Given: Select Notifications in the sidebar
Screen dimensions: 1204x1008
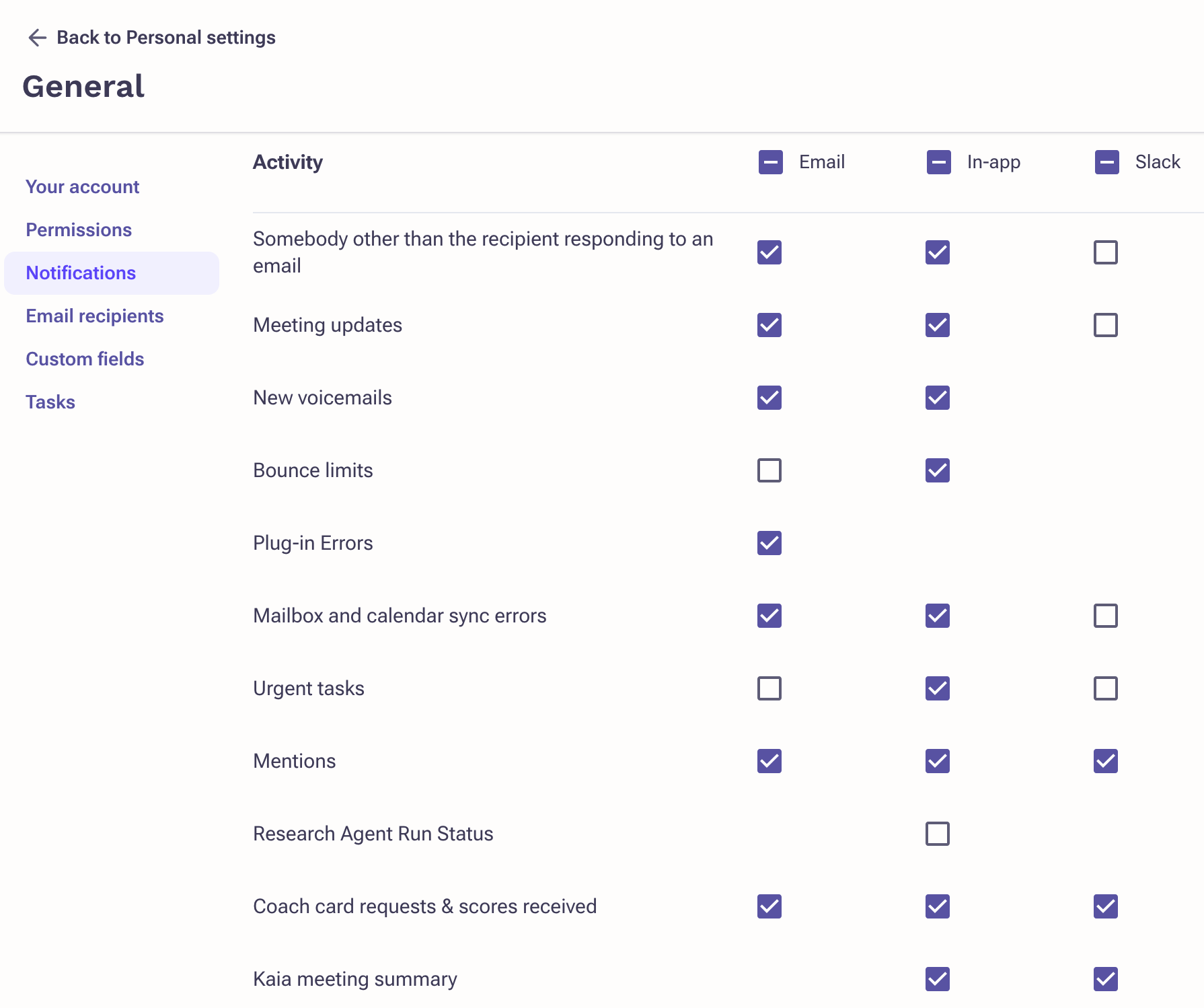Looking at the screenshot, I should 81,273.
